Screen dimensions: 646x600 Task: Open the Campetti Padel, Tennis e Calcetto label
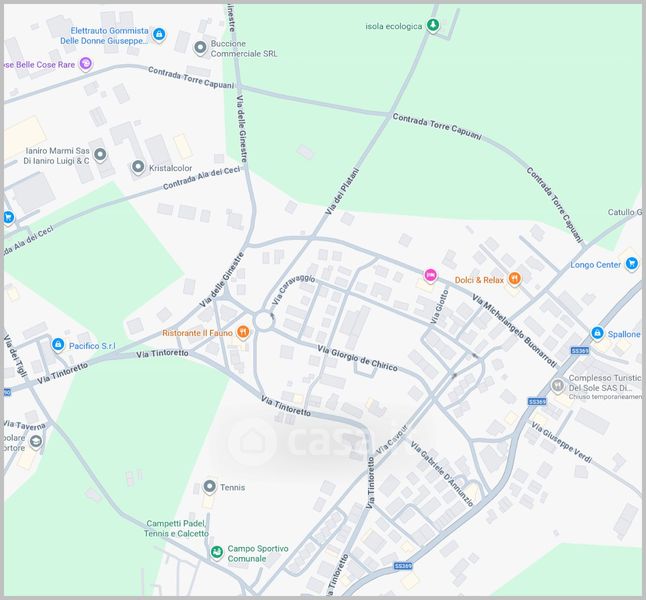coord(176,528)
